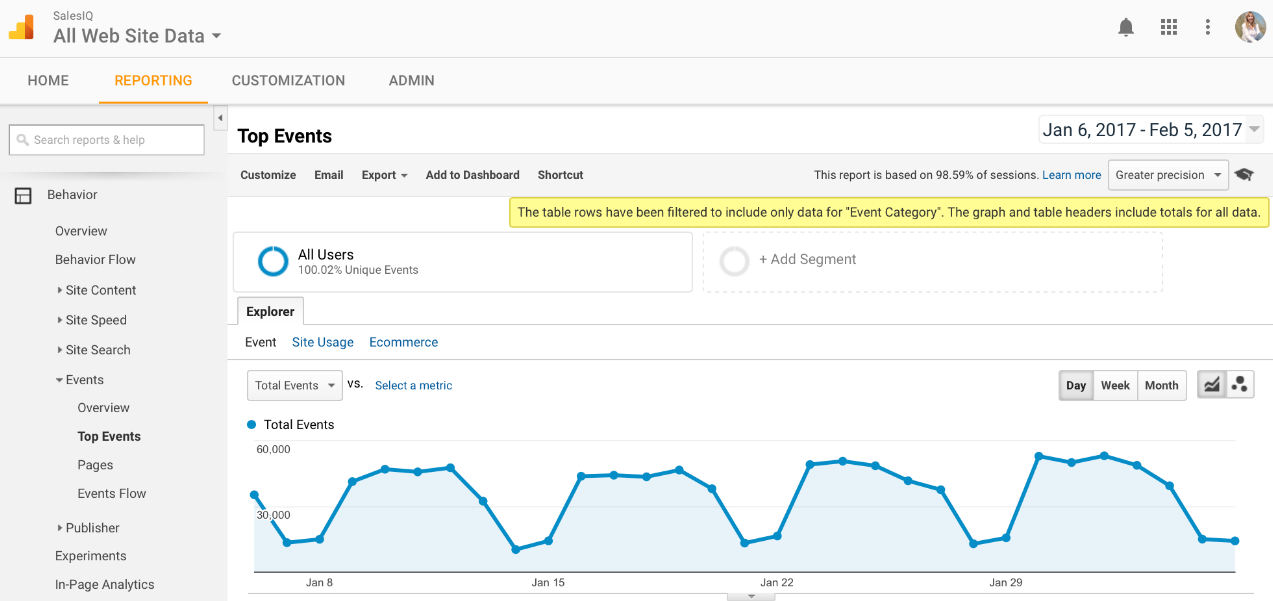Screen dimensions: 1273x601
Task: Set graph interval to Month
Action: [x=1161, y=385]
